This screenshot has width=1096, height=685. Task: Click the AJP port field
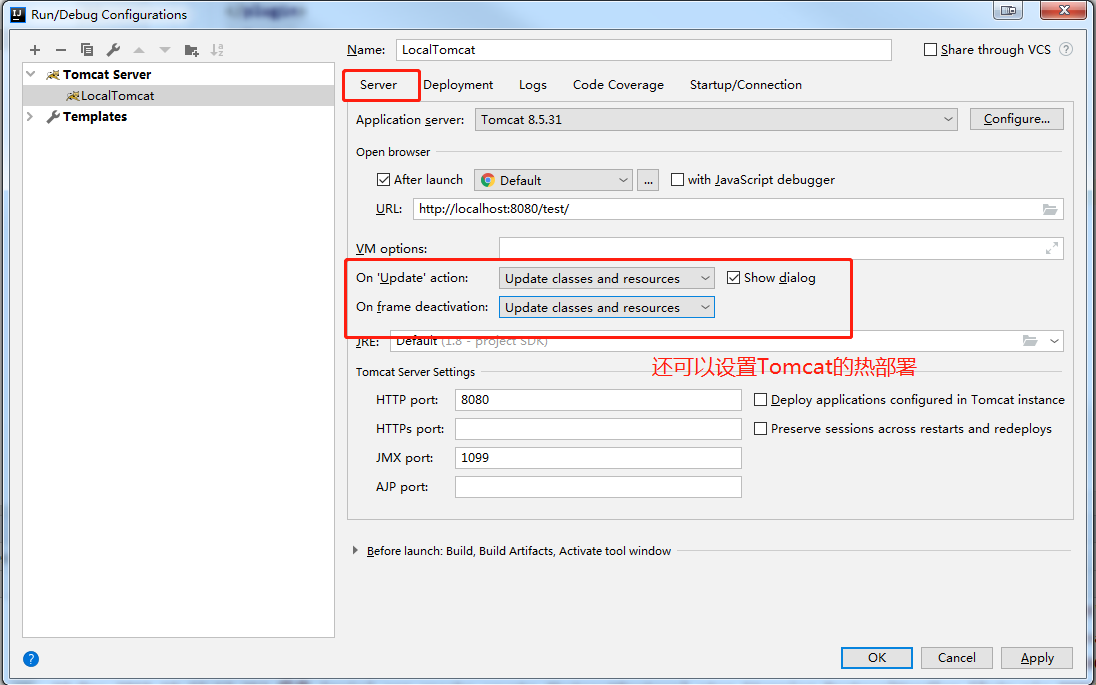[x=598, y=487]
